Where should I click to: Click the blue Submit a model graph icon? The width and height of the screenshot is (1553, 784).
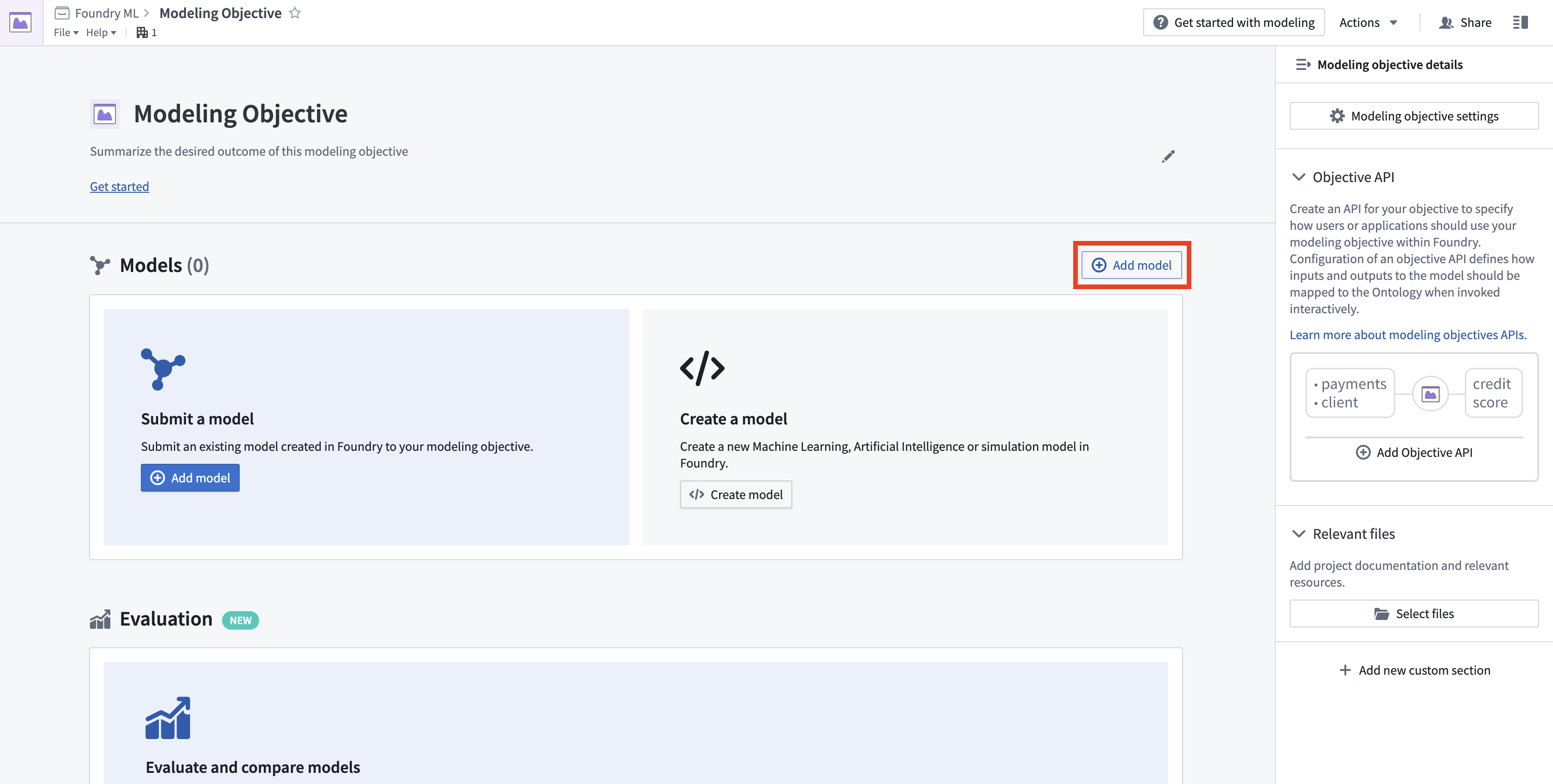pyautogui.click(x=163, y=369)
